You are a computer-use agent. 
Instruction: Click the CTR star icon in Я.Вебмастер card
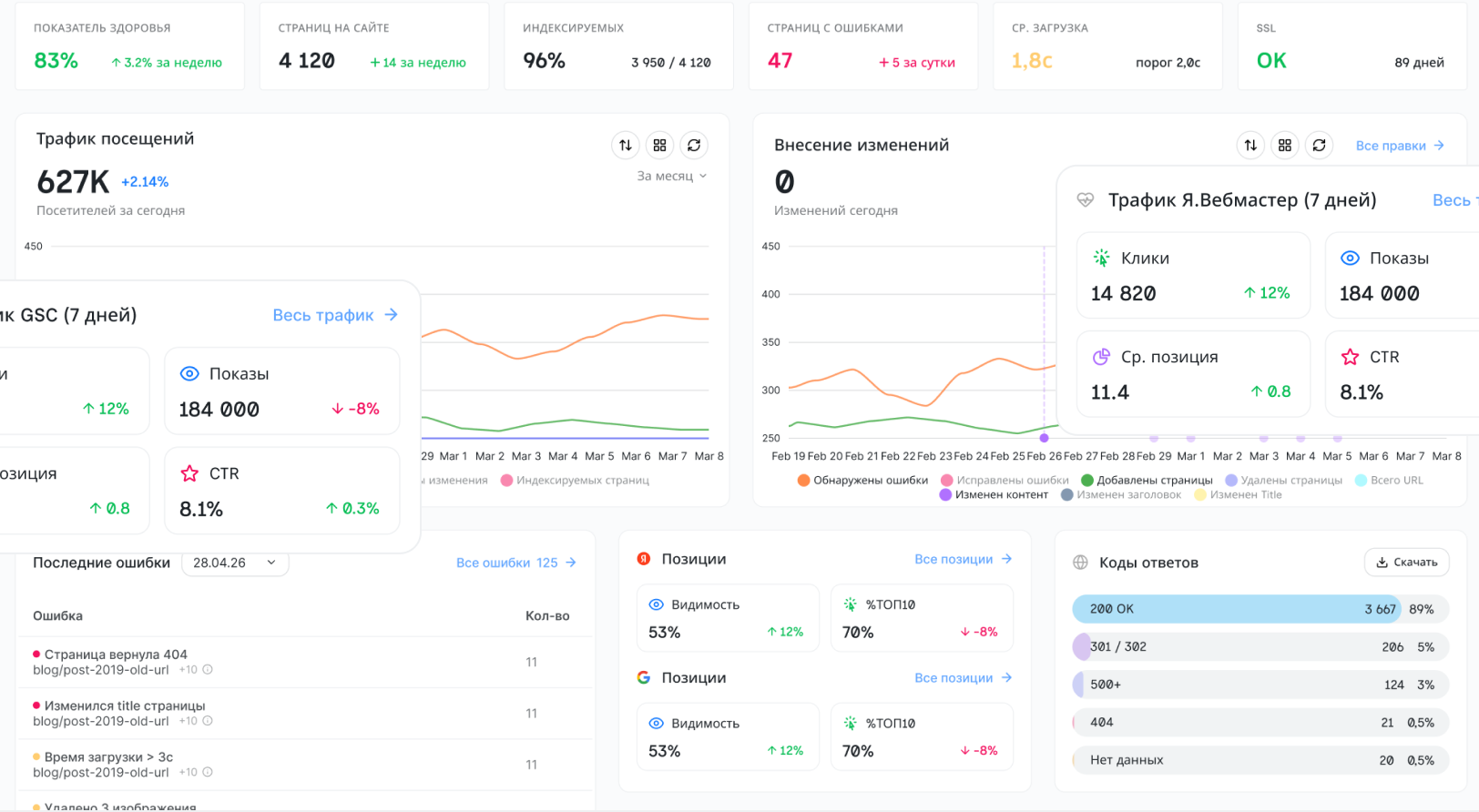[x=1350, y=357]
